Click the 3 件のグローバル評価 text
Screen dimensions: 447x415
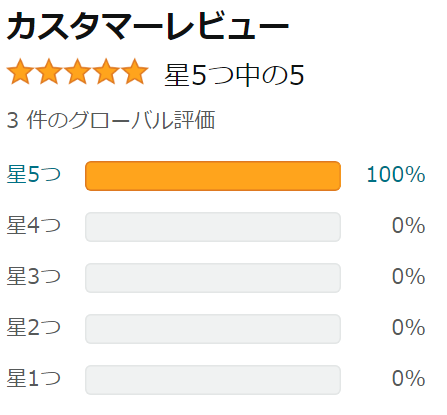pos(111,120)
